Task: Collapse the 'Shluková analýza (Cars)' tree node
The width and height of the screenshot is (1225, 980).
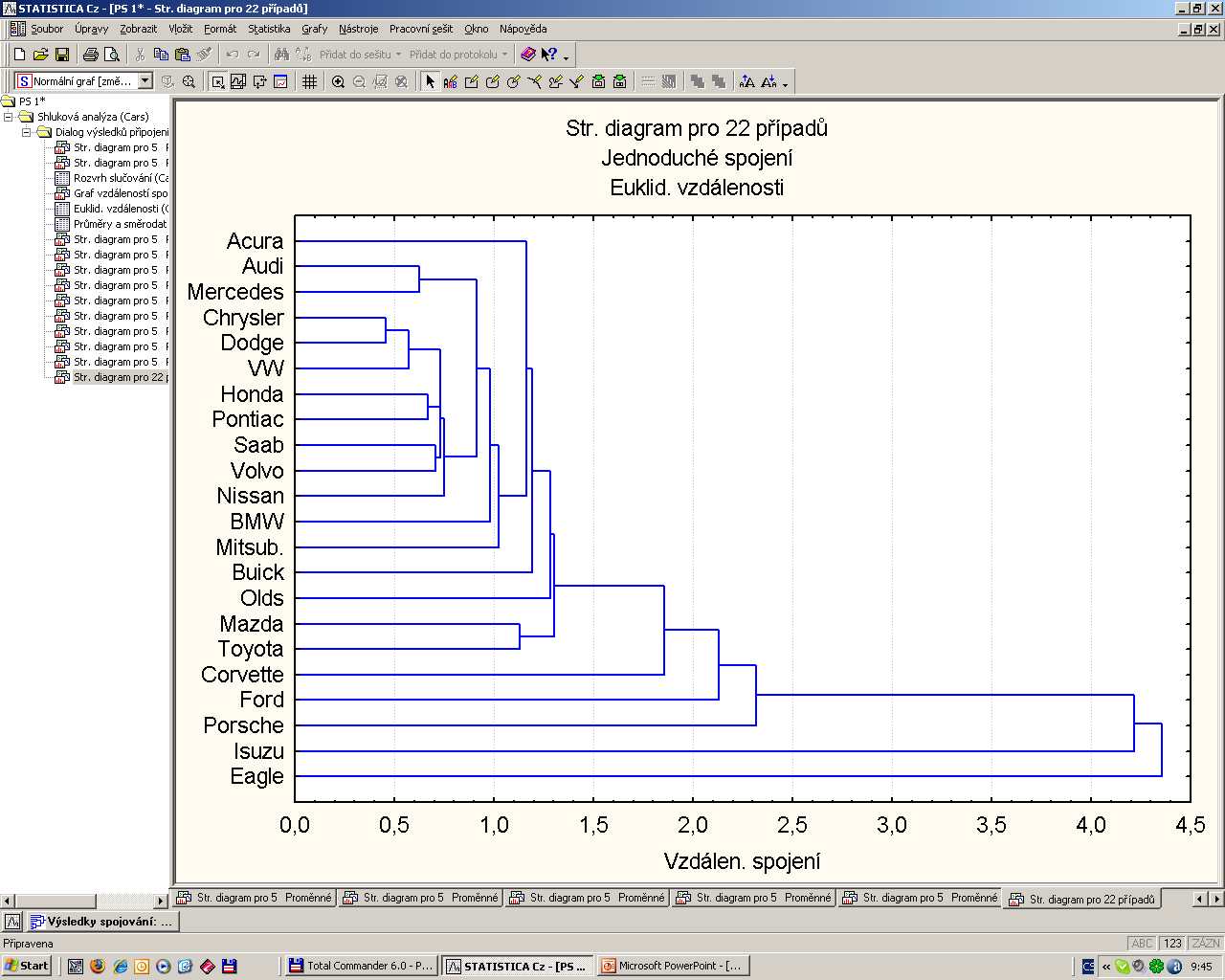Action: click(9, 117)
